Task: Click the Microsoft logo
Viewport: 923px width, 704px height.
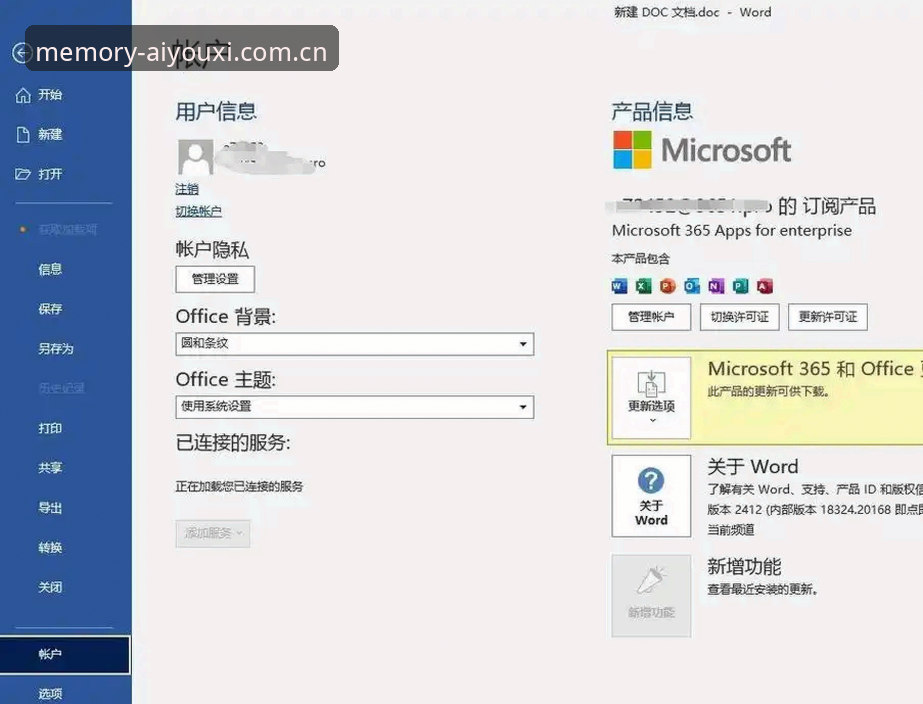Action: tap(702, 150)
